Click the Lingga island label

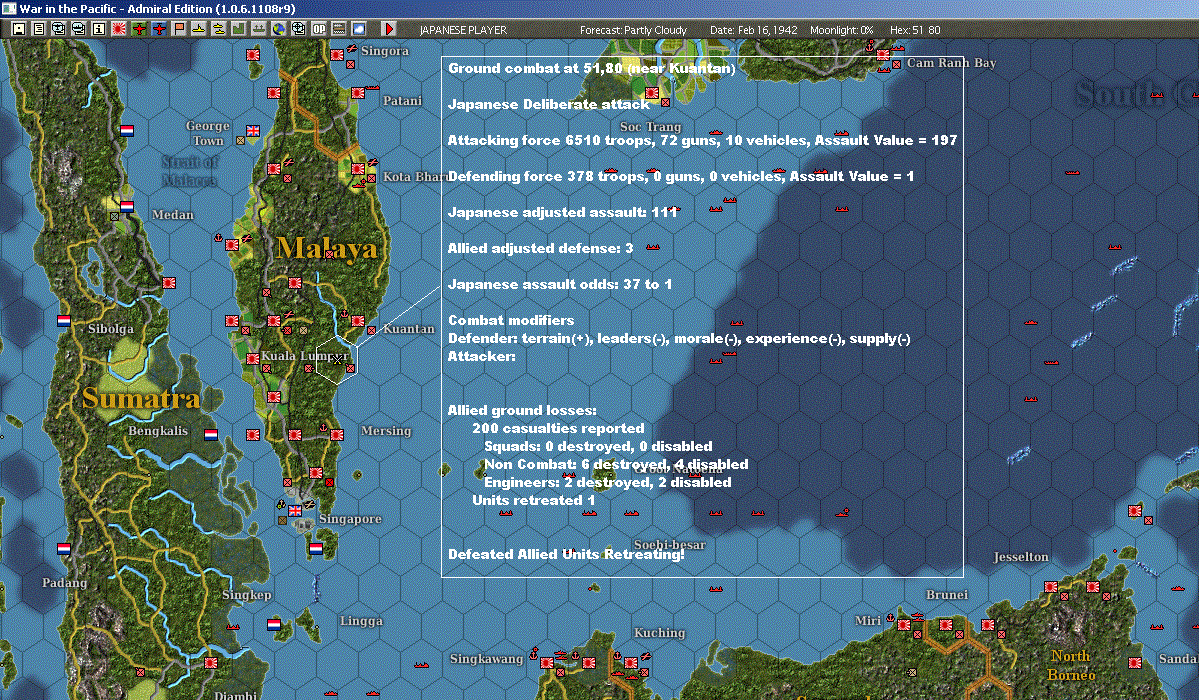click(x=361, y=621)
